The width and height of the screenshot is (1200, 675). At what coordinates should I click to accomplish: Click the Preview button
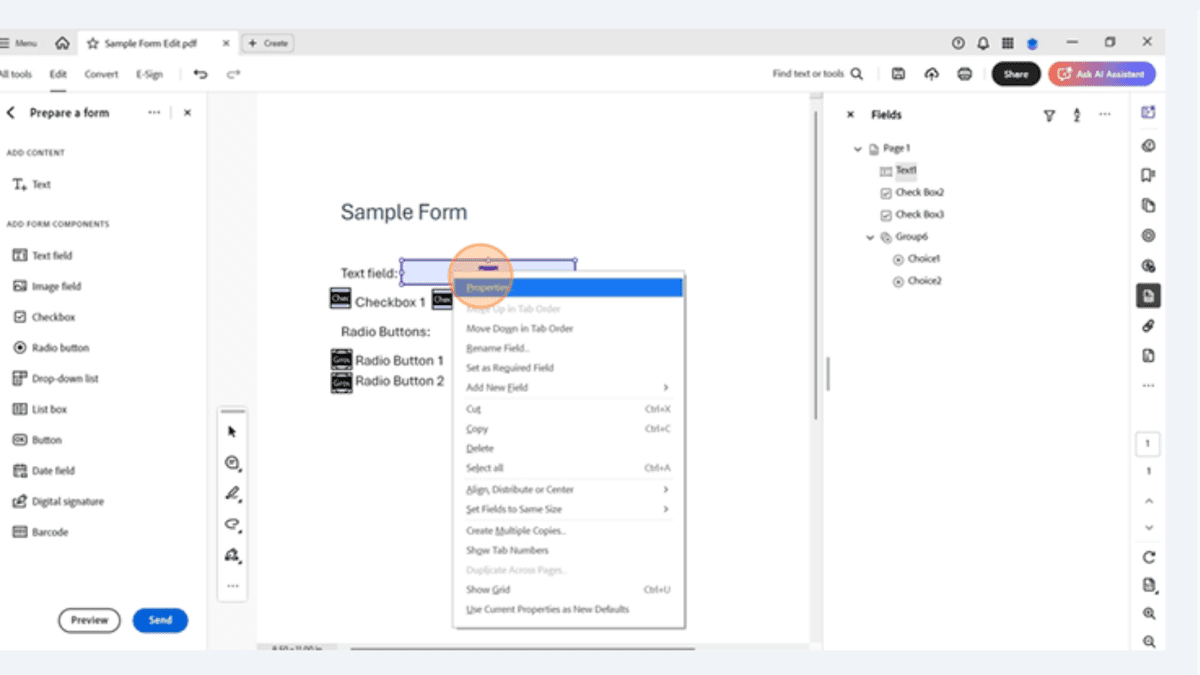tap(89, 620)
